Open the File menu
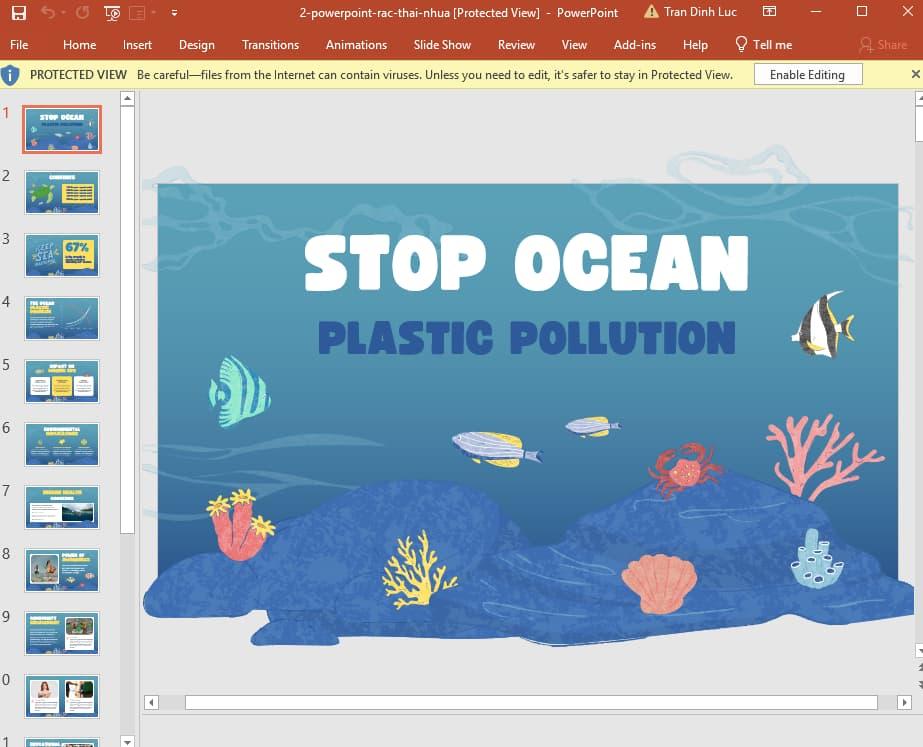 19,45
